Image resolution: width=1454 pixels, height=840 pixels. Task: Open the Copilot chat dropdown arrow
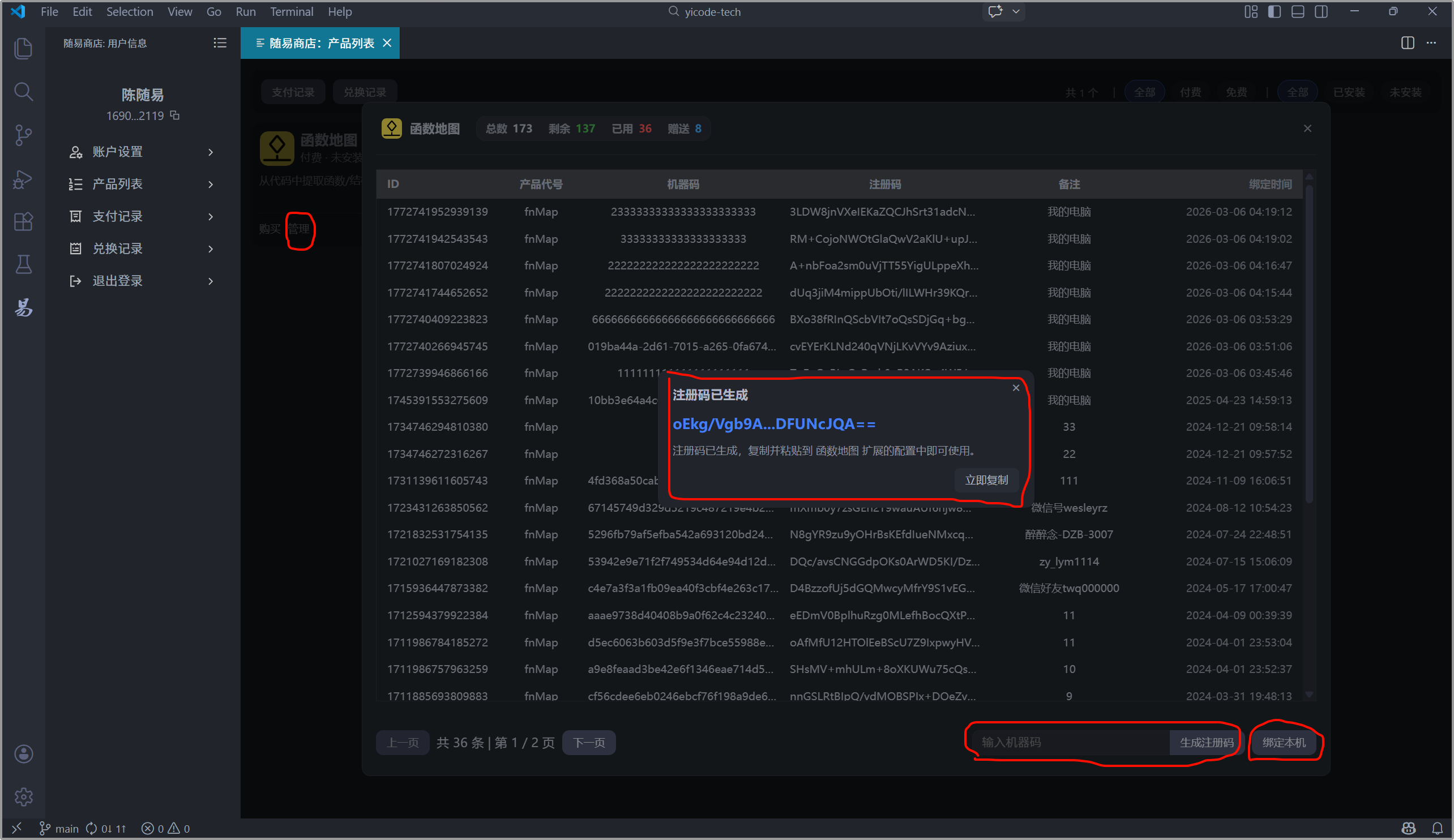(1016, 11)
